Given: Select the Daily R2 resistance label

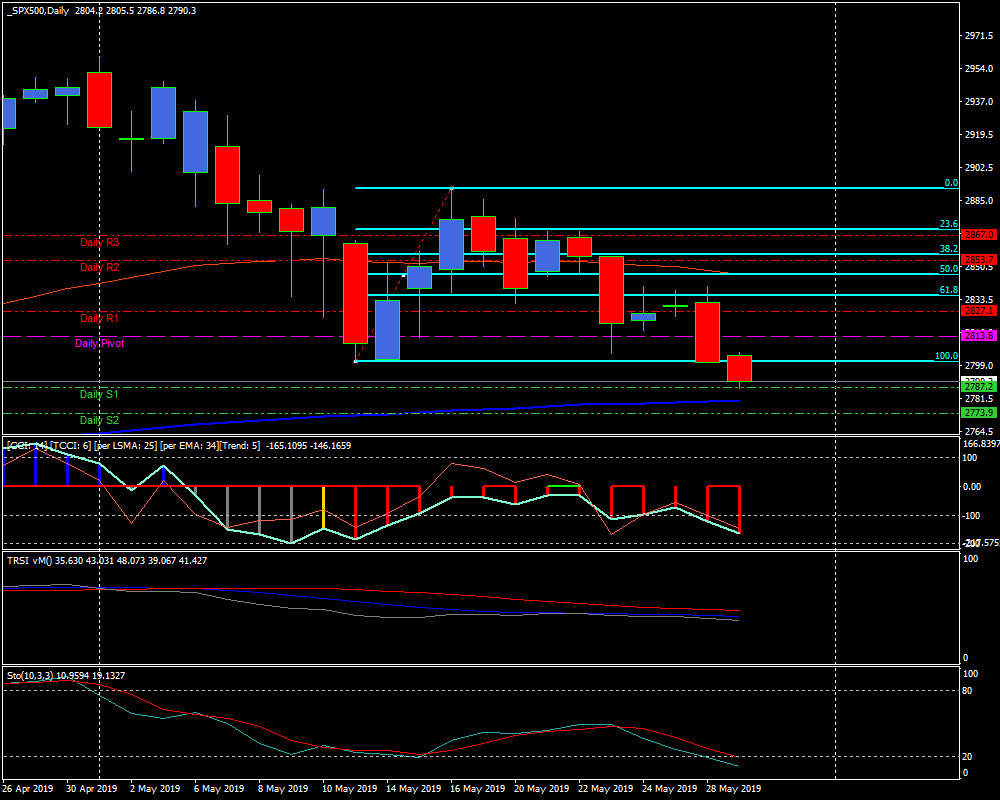Looking at the screenshot, I should coord(100,268).
